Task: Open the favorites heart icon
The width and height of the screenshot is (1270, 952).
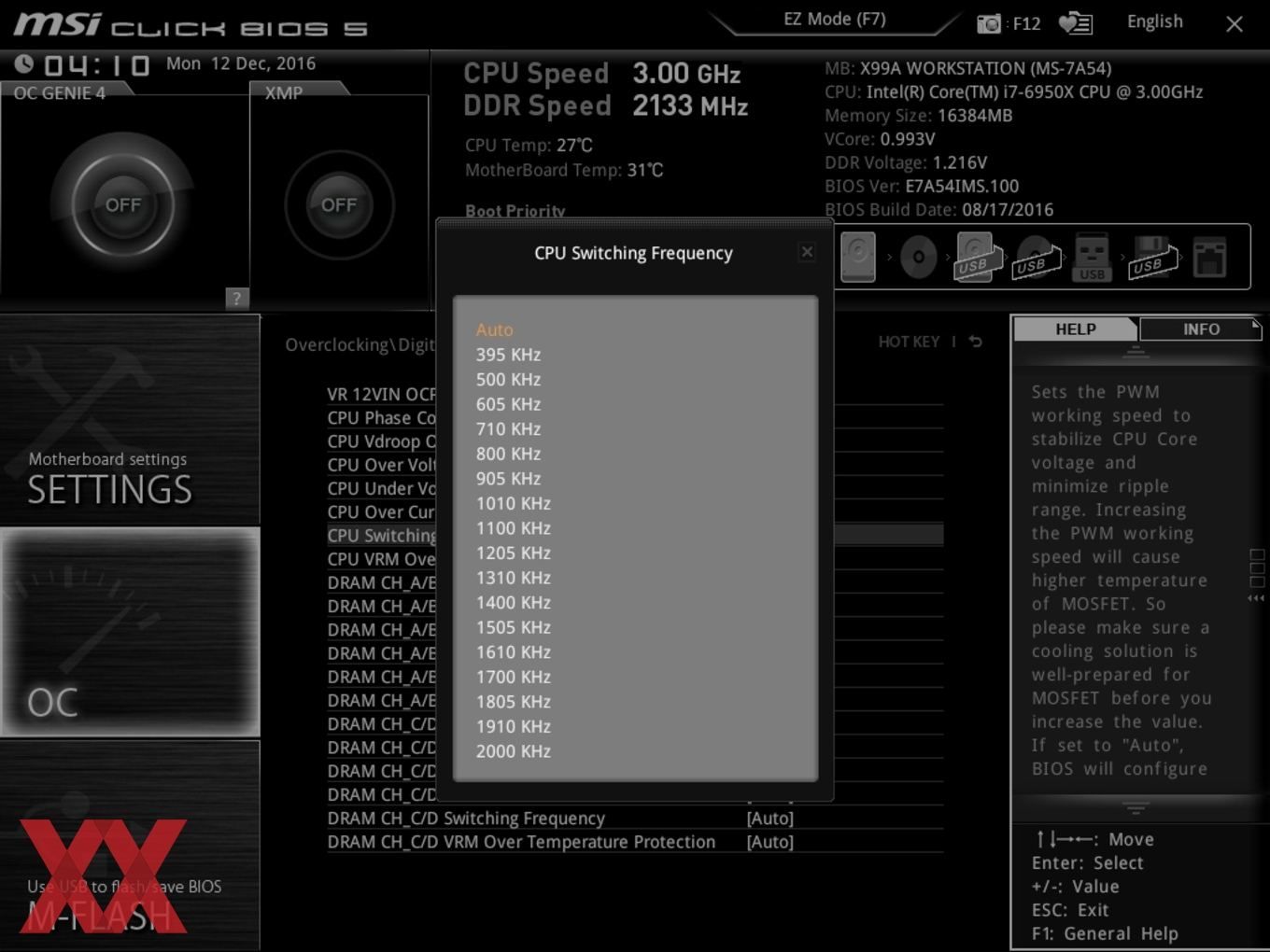Action: (1076, 23)
